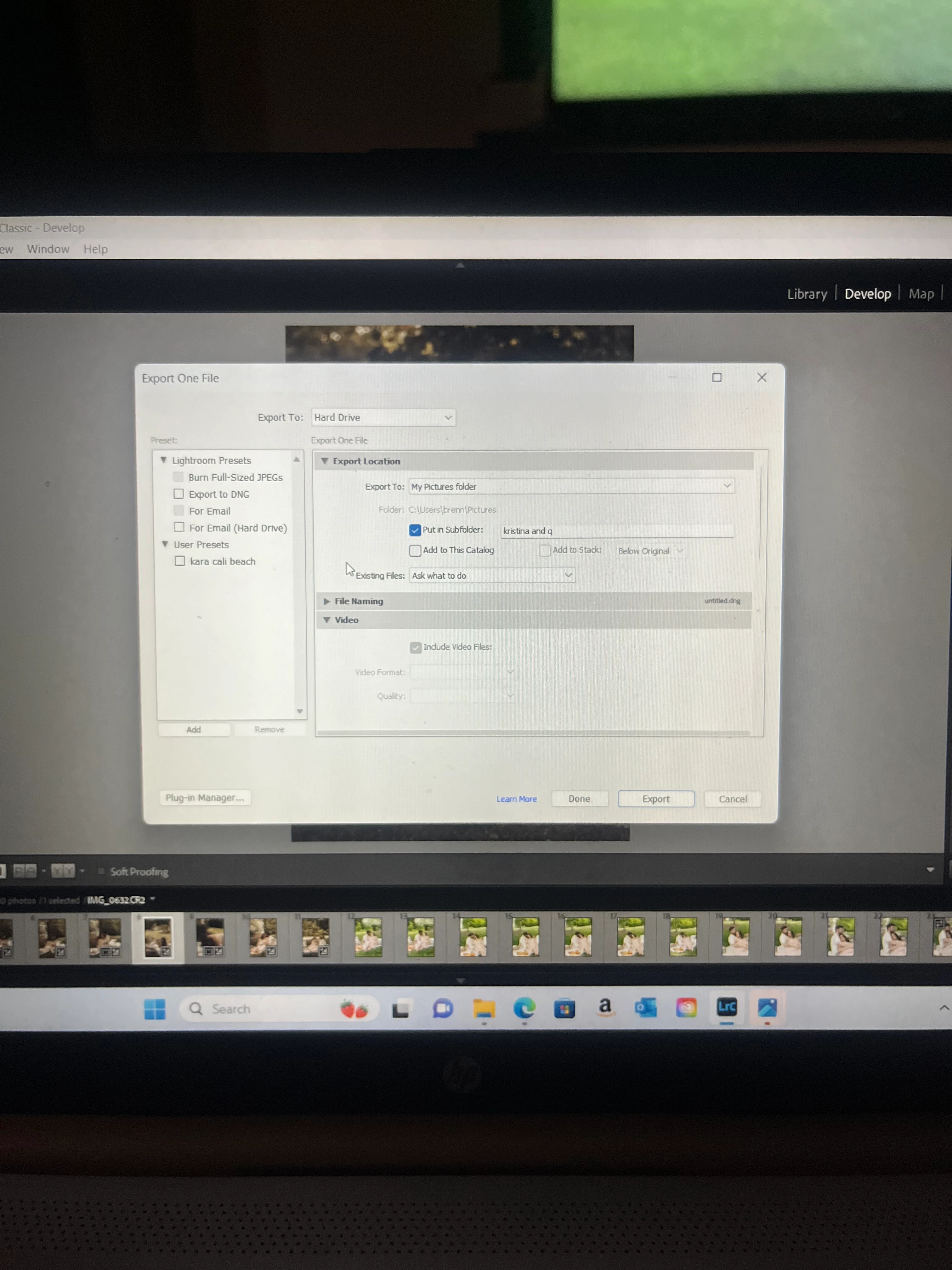Click the Amazon taskbar icon
The width and height of the screenshot is (952, 1270).
605,1007
